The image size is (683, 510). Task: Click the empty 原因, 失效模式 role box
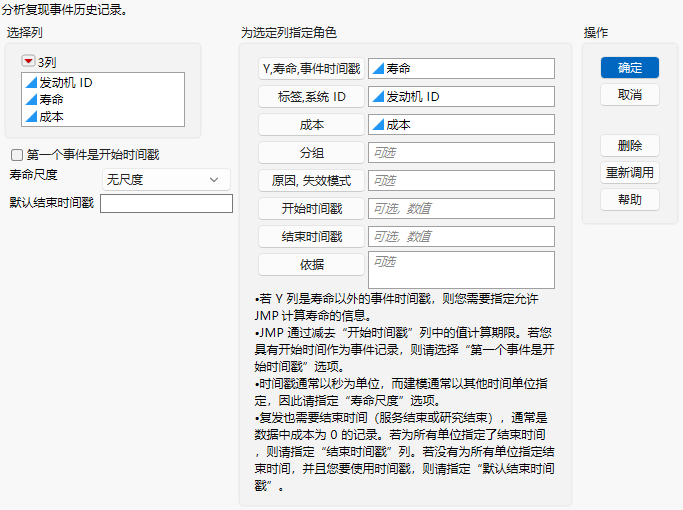click(461, 180)
